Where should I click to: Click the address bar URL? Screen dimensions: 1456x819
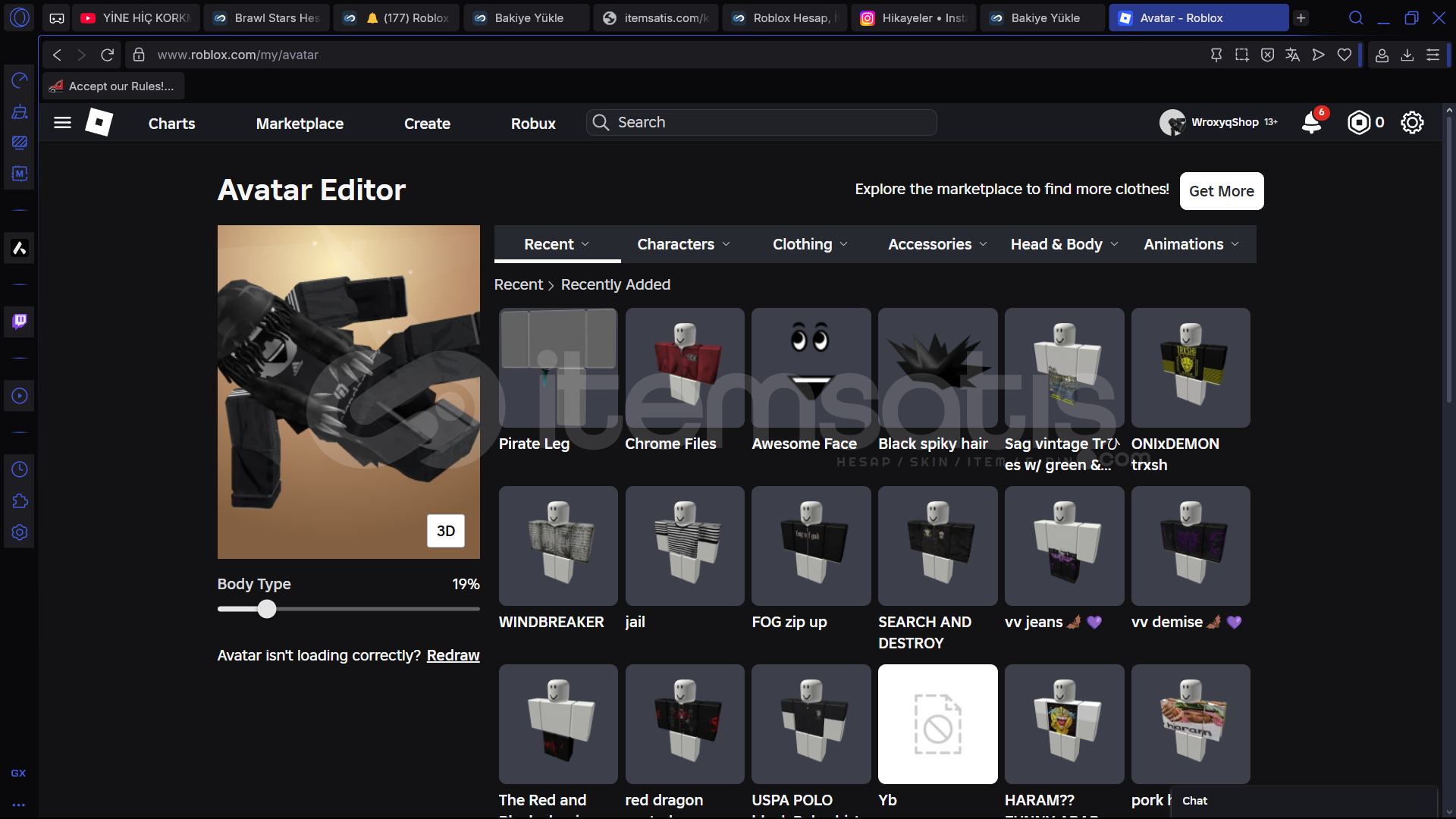[237, 55]
